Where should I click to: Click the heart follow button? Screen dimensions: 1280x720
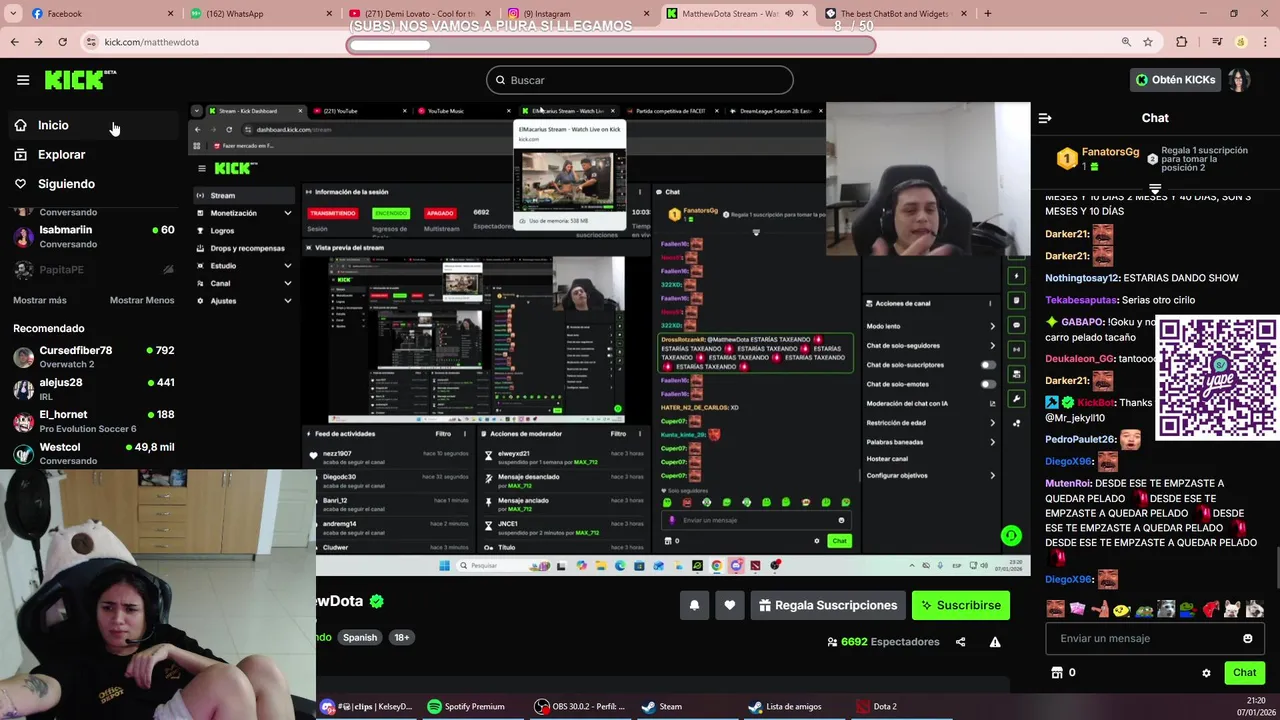[x=730, y=605]
